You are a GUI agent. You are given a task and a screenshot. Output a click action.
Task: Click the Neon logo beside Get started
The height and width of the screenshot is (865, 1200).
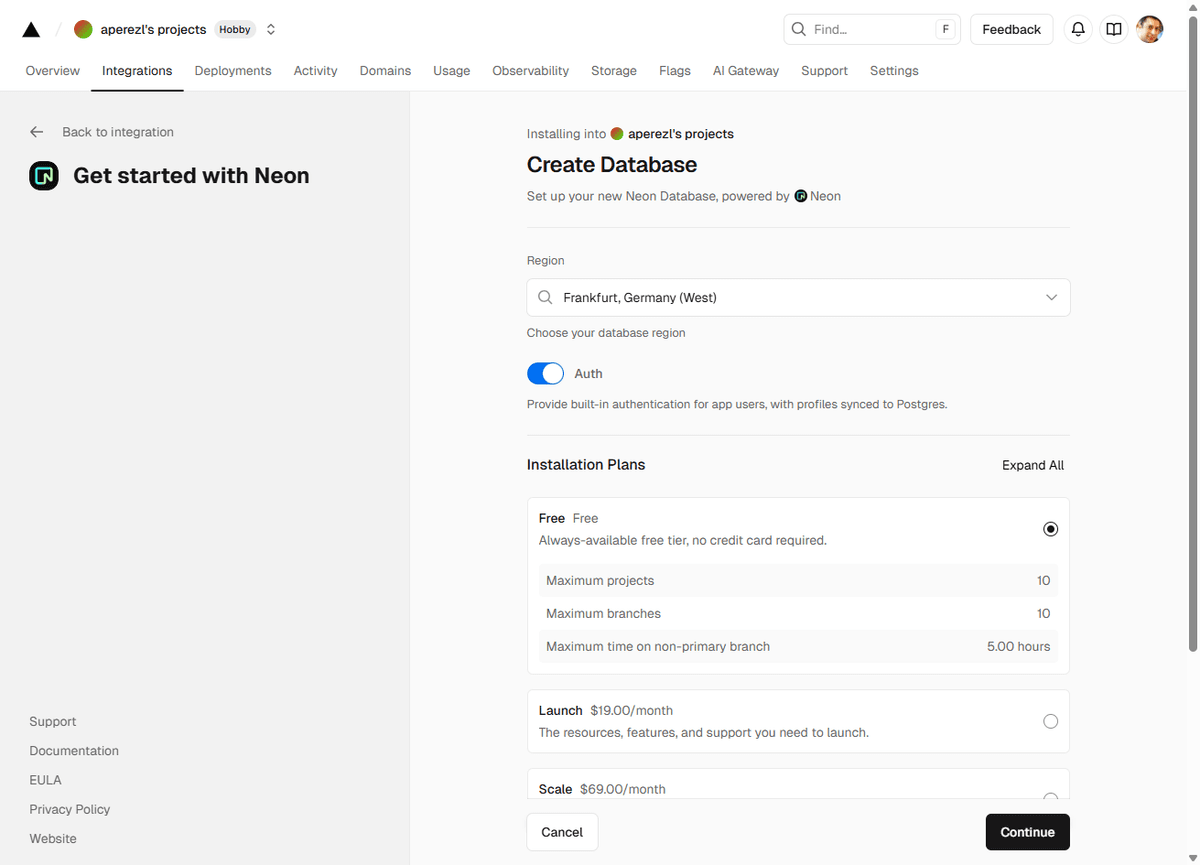44,176
